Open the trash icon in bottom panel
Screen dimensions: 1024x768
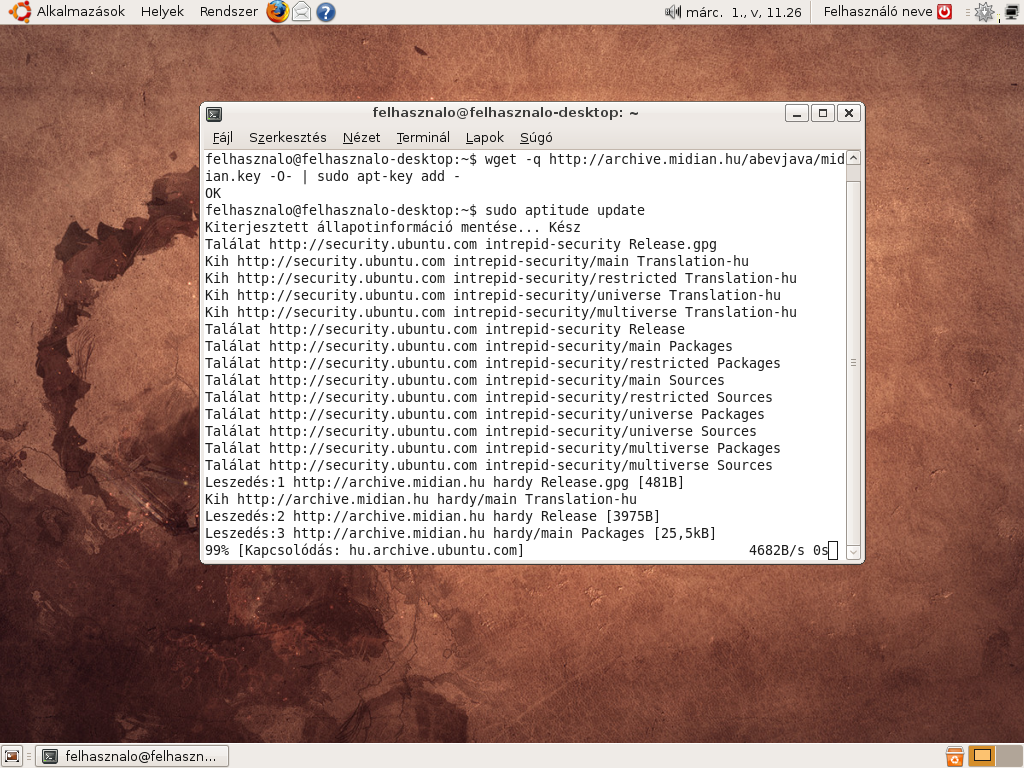(x=955, y=756)
